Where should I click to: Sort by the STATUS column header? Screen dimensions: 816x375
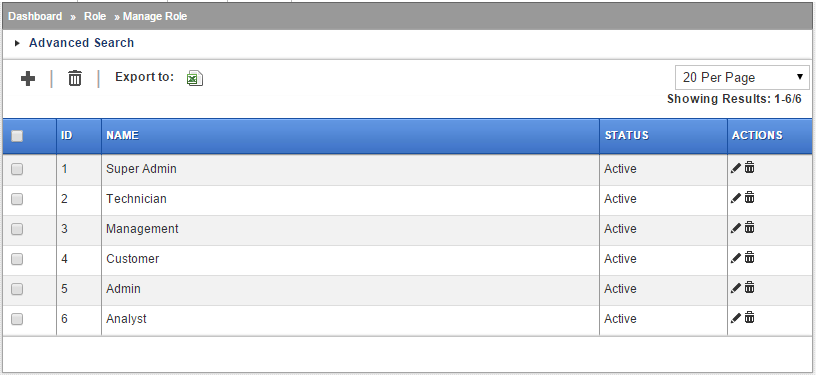(x=627, y=135)
